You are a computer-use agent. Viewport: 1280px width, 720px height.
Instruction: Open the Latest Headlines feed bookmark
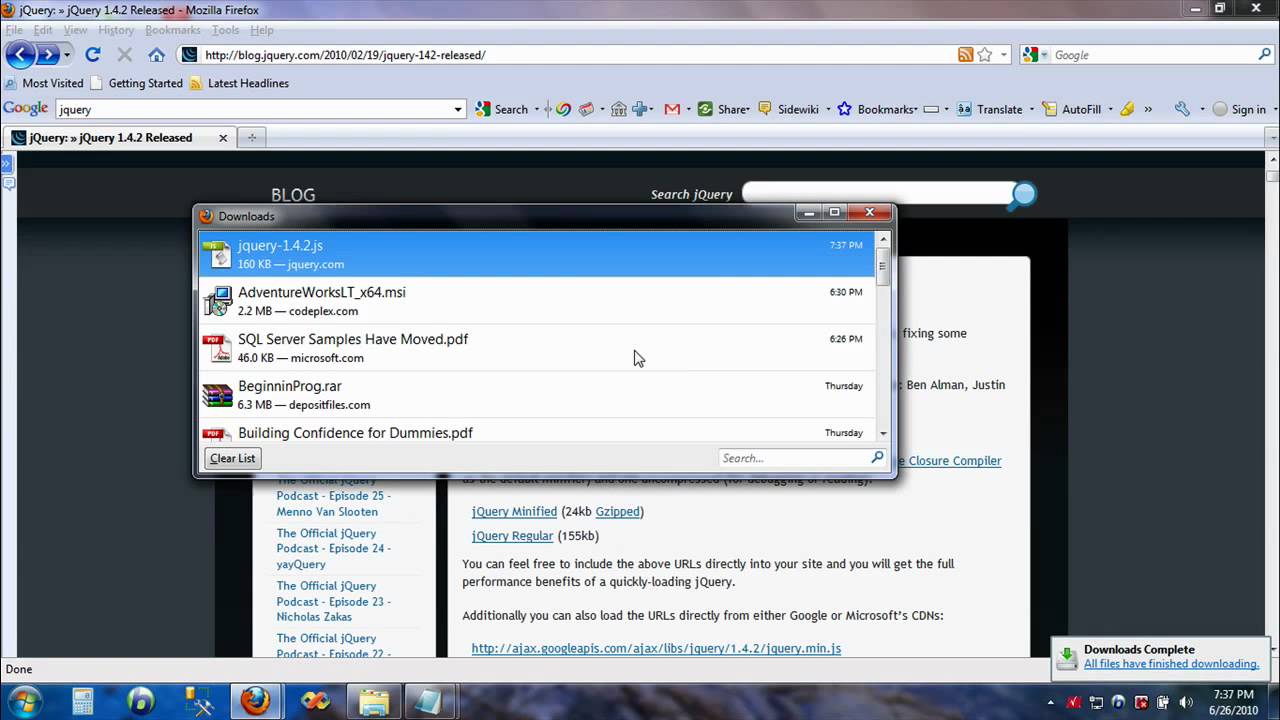[x=239, y=83]
